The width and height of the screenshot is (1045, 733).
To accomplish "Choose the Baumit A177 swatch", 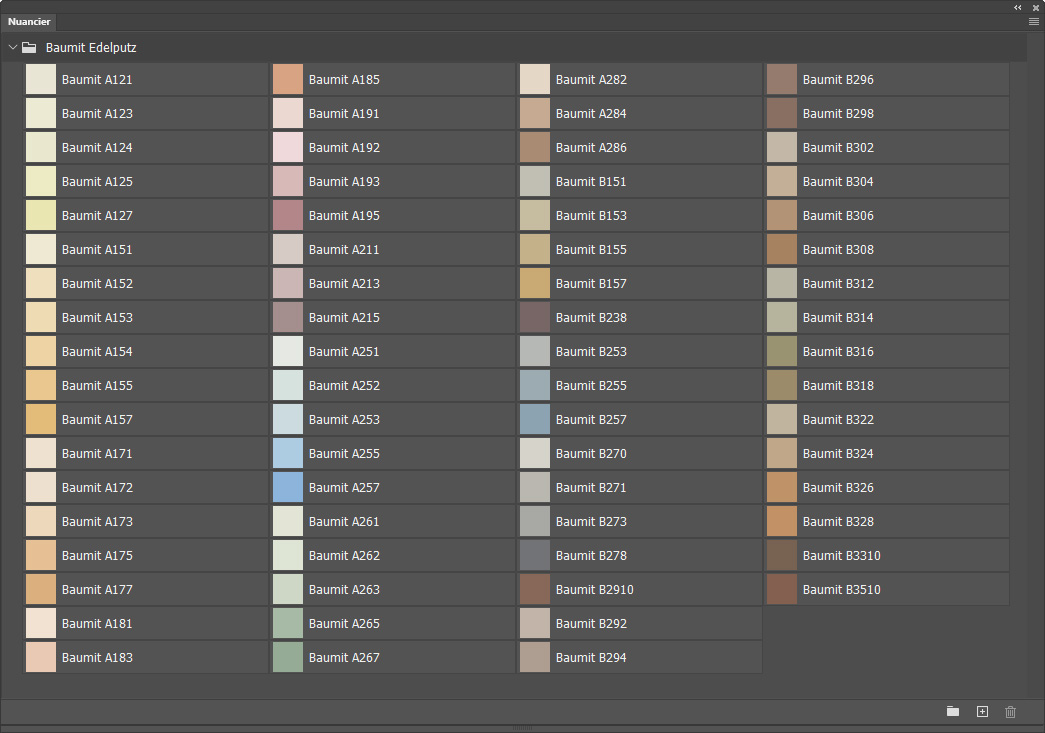I will (41, 589).
